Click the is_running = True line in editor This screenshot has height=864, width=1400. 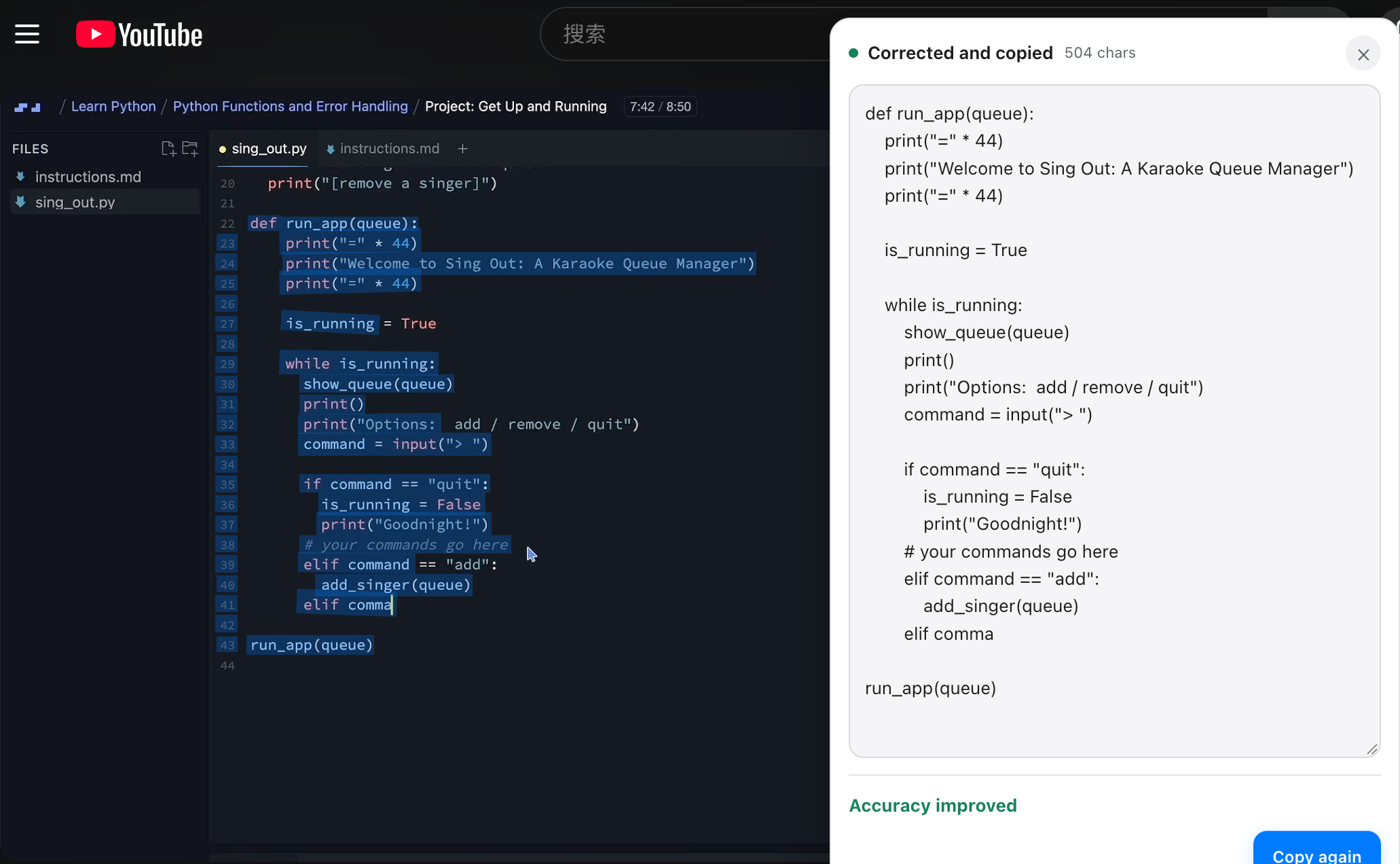(361, 323)
